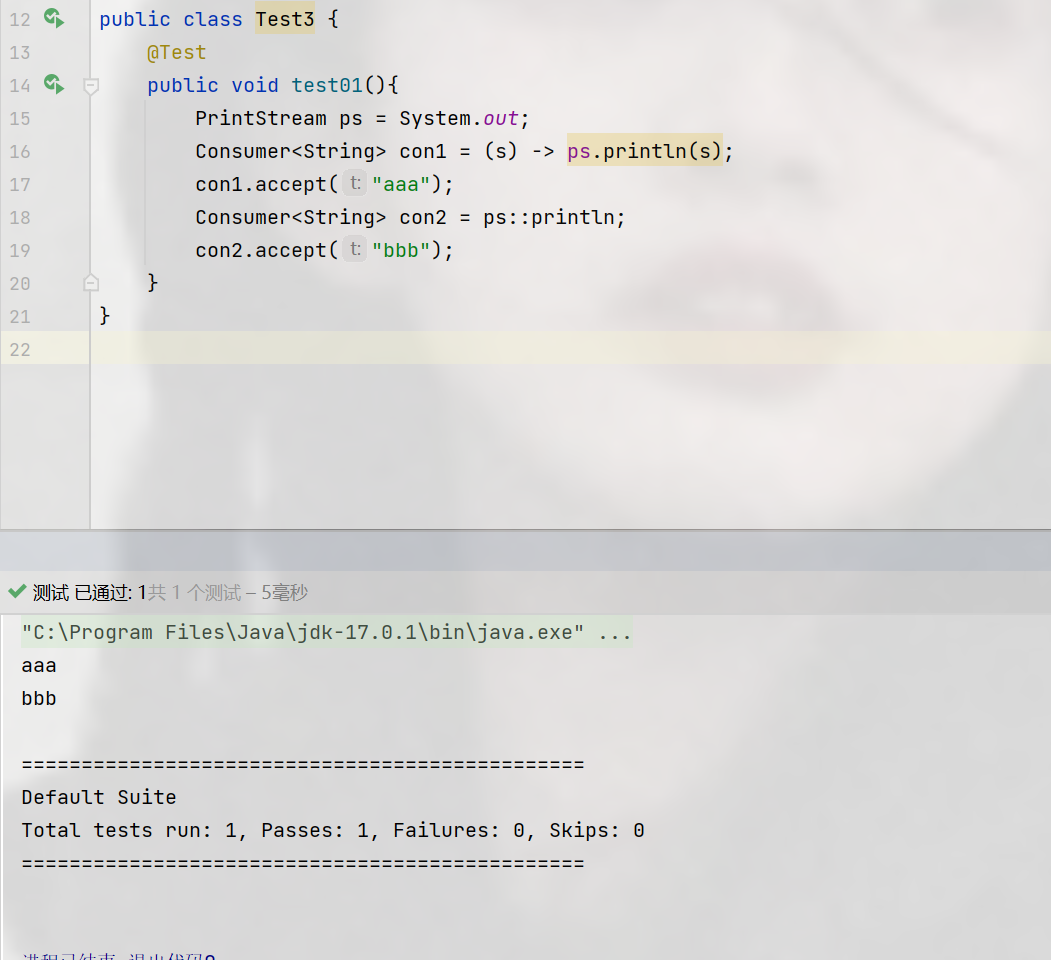Click fold end marker at line 20
The height and width of the screenshot is (960, 1051).
[91, 283]
